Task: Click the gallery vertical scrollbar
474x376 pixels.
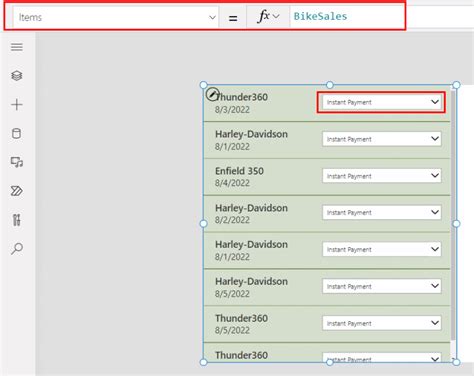Action: [453, 215]
